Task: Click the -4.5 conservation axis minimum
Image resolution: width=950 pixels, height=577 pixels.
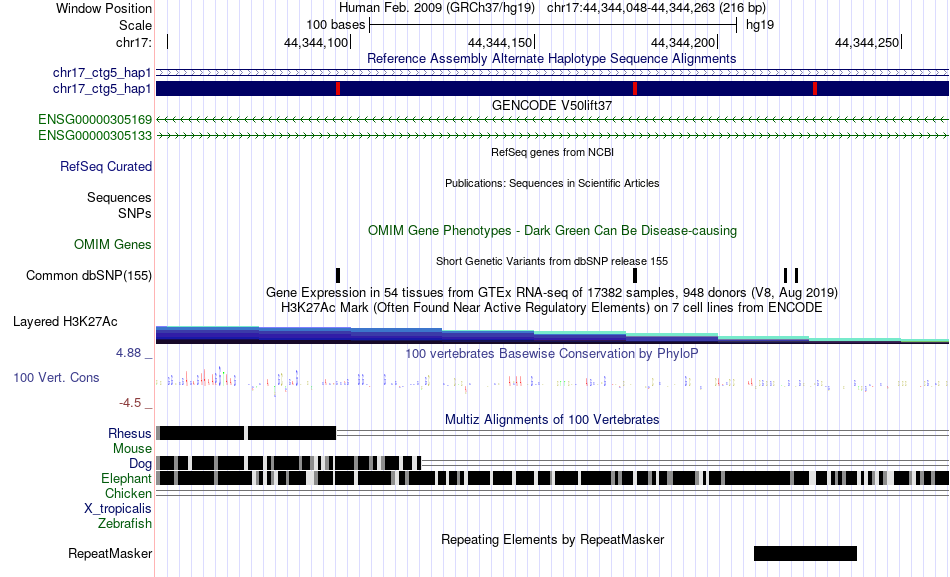Action: coord(130,403)
